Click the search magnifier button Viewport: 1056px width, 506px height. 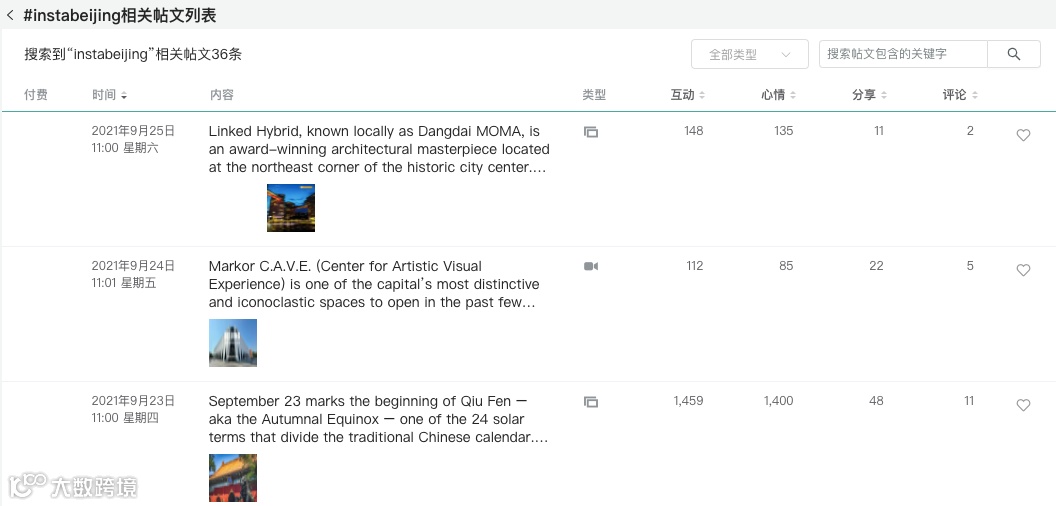1013,54
